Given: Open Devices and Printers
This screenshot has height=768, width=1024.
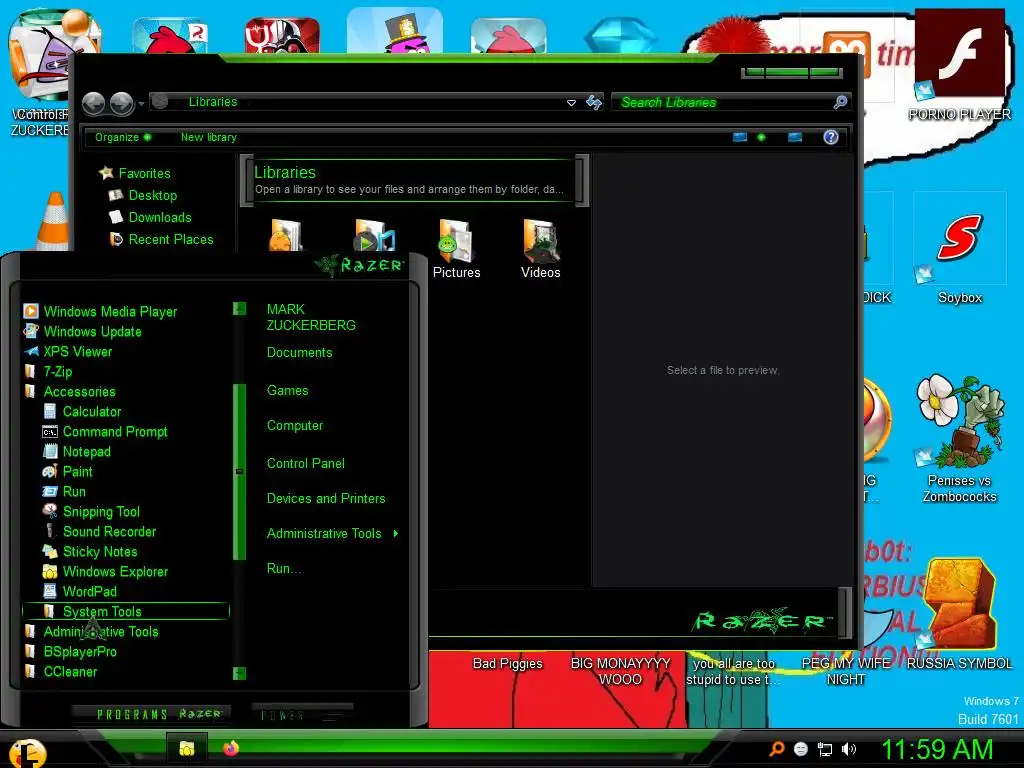Looking at the screenshot, I should [x=326, y=498].
